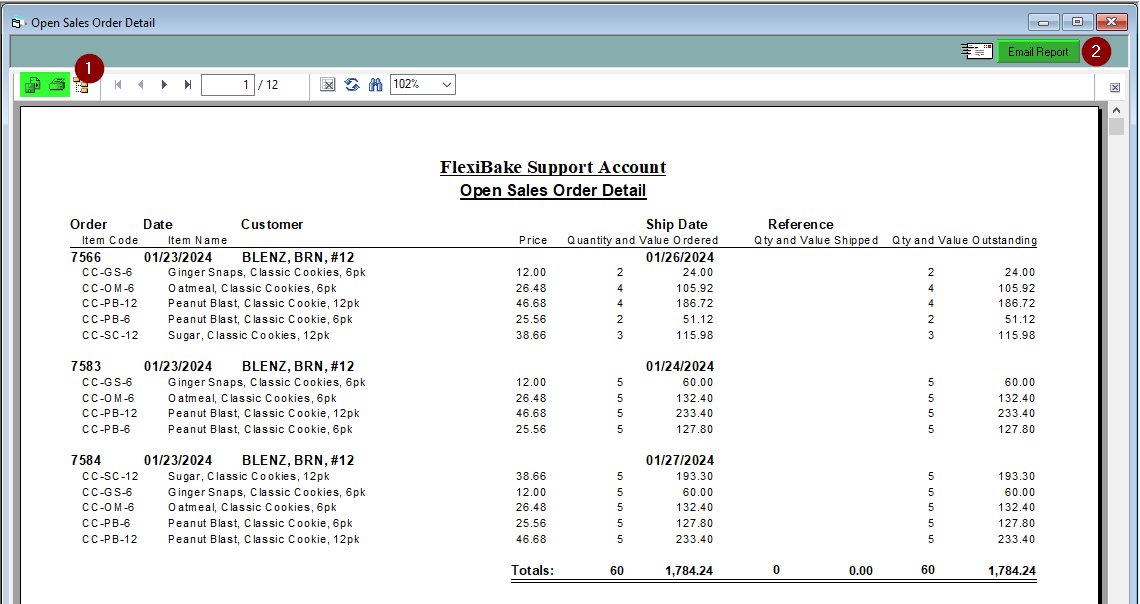
Task: Click Oatmeal, Classic Cookies, 6pk in order 7583
Action: click(252, 398)
